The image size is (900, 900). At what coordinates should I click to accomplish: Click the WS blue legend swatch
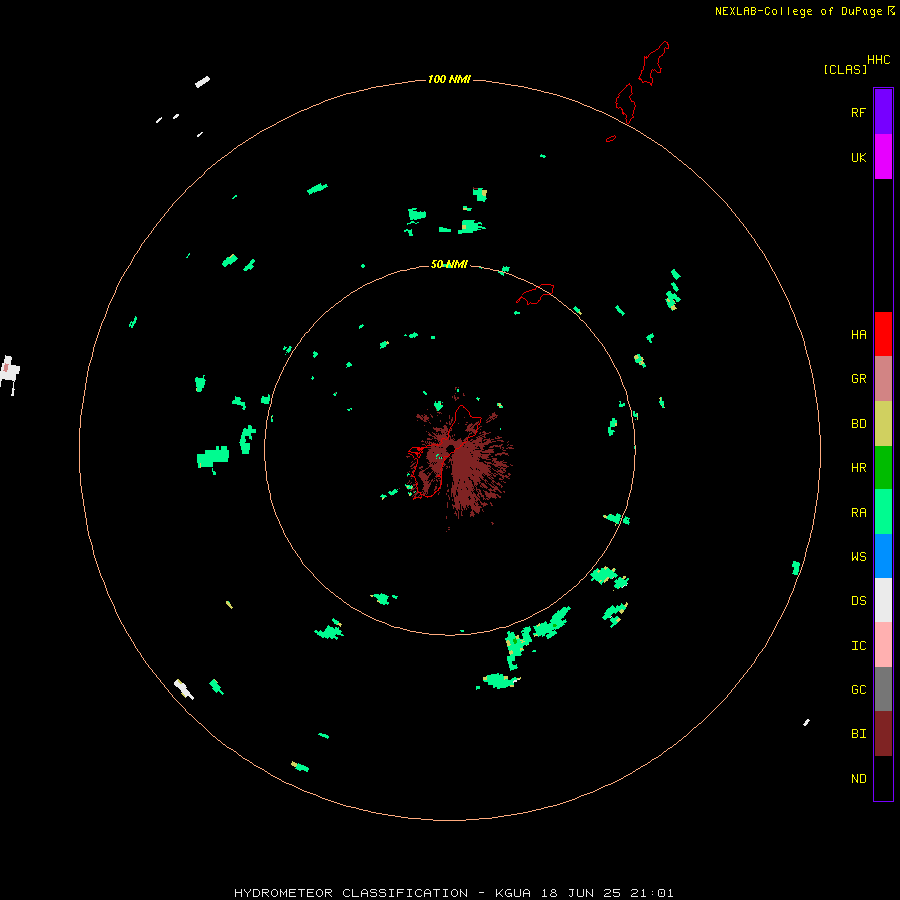(x=883, y=556)
